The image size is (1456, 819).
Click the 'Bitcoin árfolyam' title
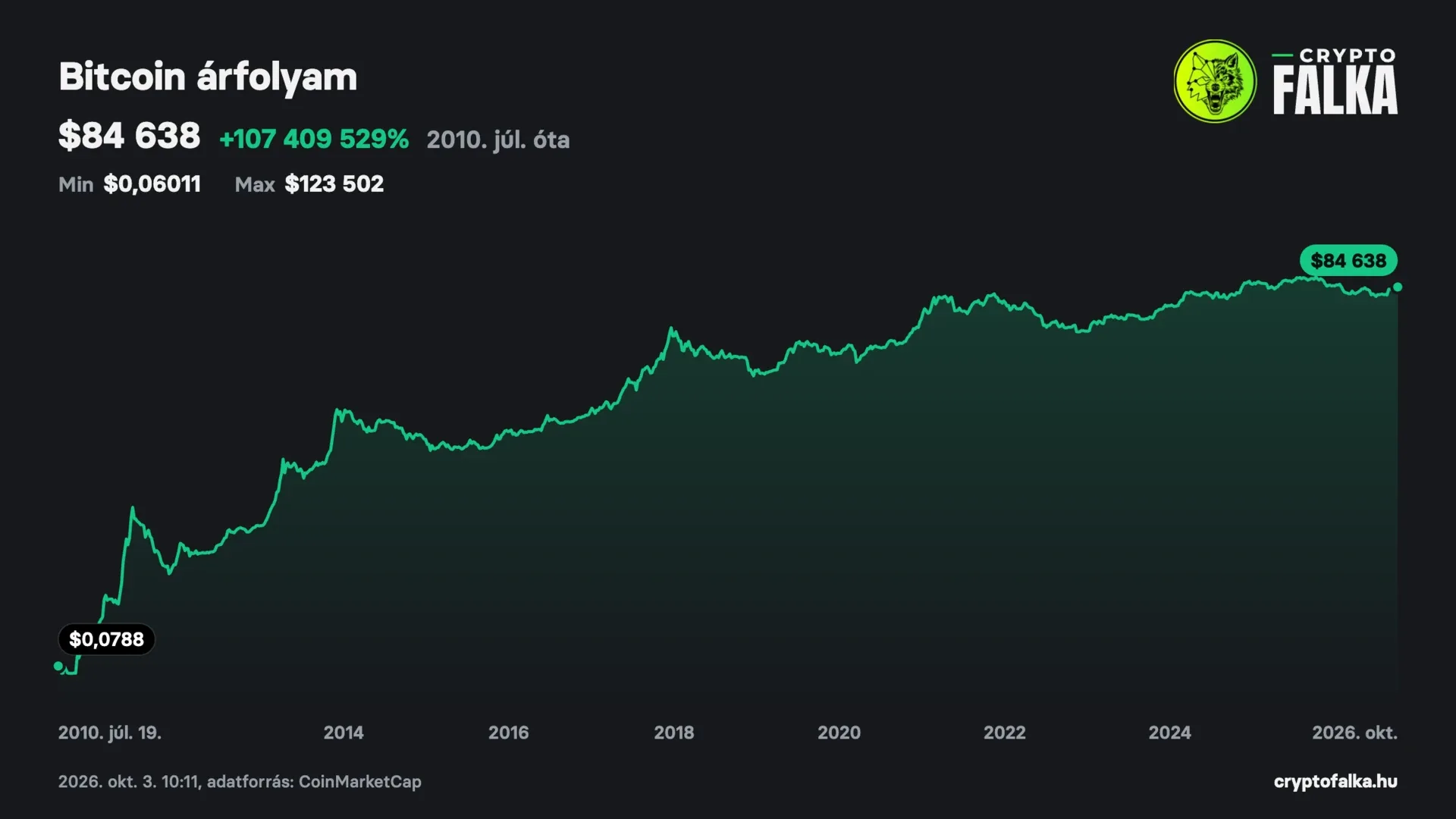click(208, 77)
